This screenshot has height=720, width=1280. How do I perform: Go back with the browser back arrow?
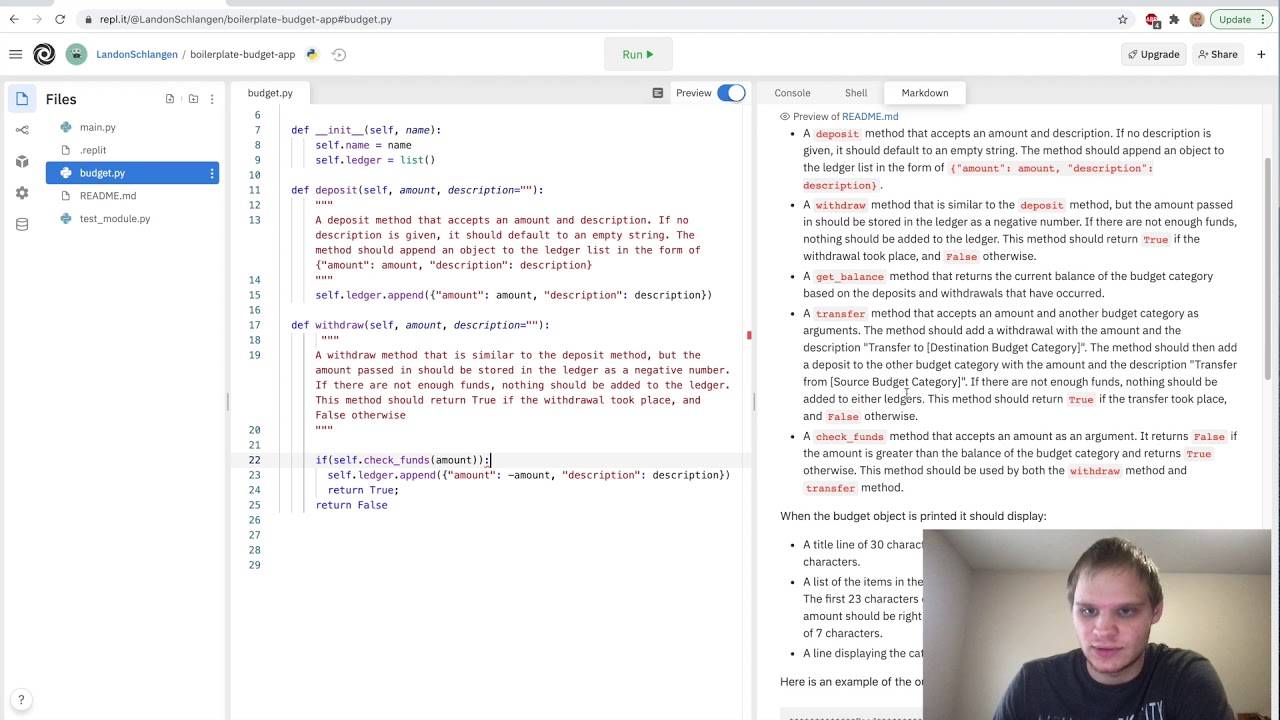pos(14,19)
